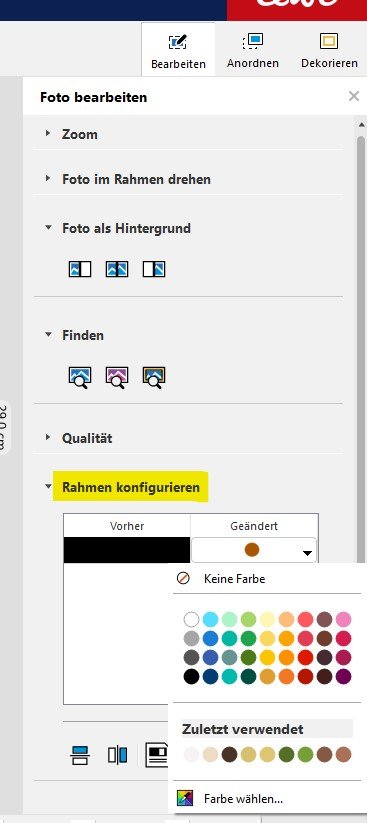Set photo as right page background
This screenshot has height=823, width=367.
[x=154, y=269]
